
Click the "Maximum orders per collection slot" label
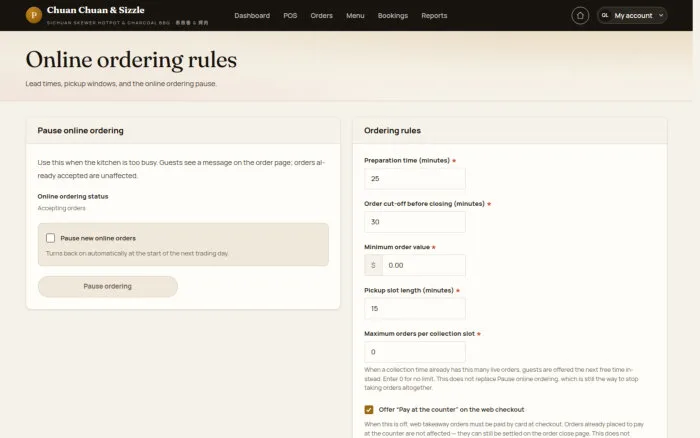pyautogui.click(x=419, y=334)
